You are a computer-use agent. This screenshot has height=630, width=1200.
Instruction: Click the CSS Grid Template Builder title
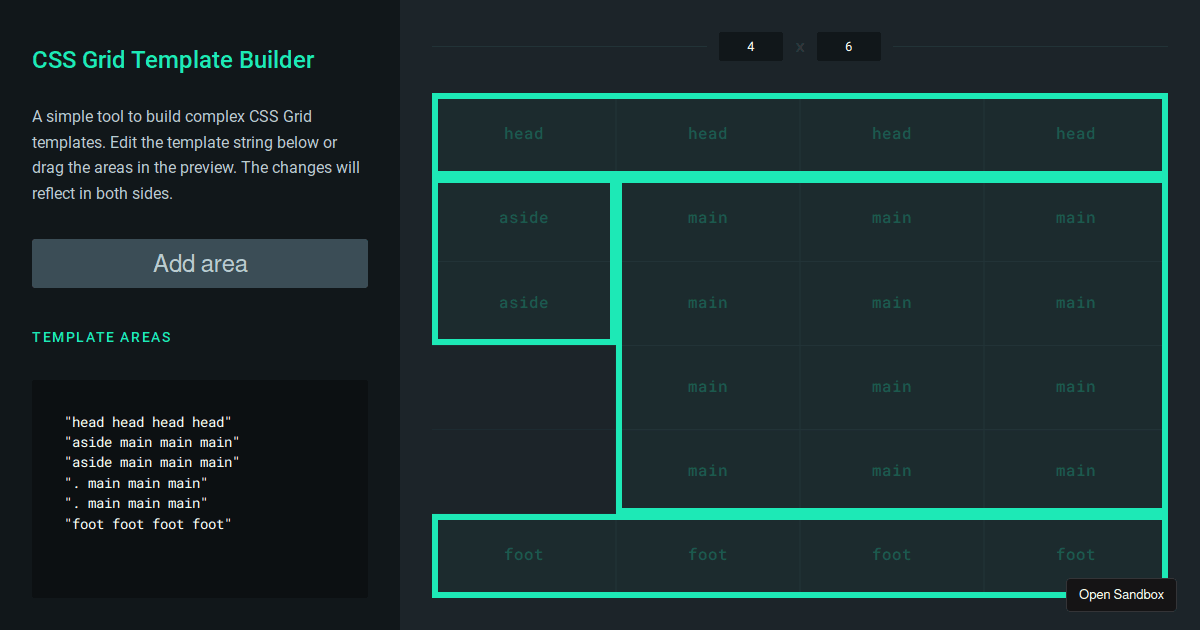pyautogui.click(x=172, y=60)
